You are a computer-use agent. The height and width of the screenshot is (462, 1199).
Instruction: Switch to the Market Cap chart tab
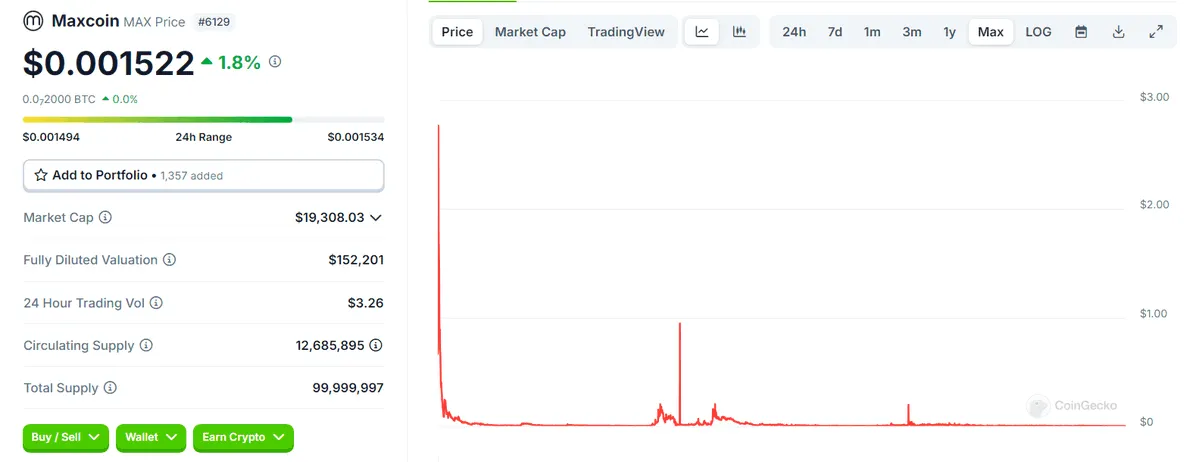(530, 32)
